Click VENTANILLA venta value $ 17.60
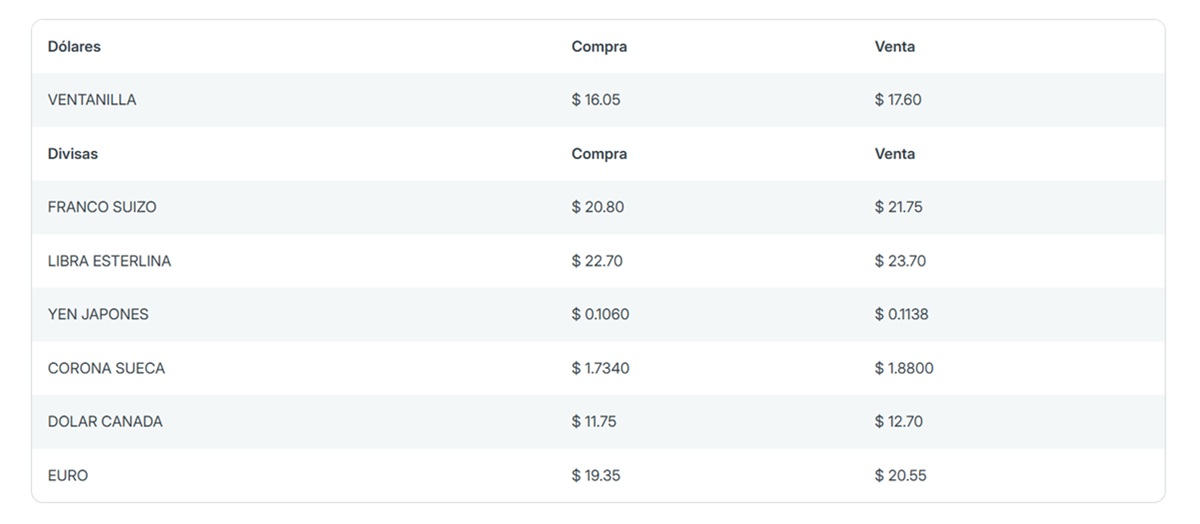The height and width of the screenshot is (524, 1200). point(898,100)
